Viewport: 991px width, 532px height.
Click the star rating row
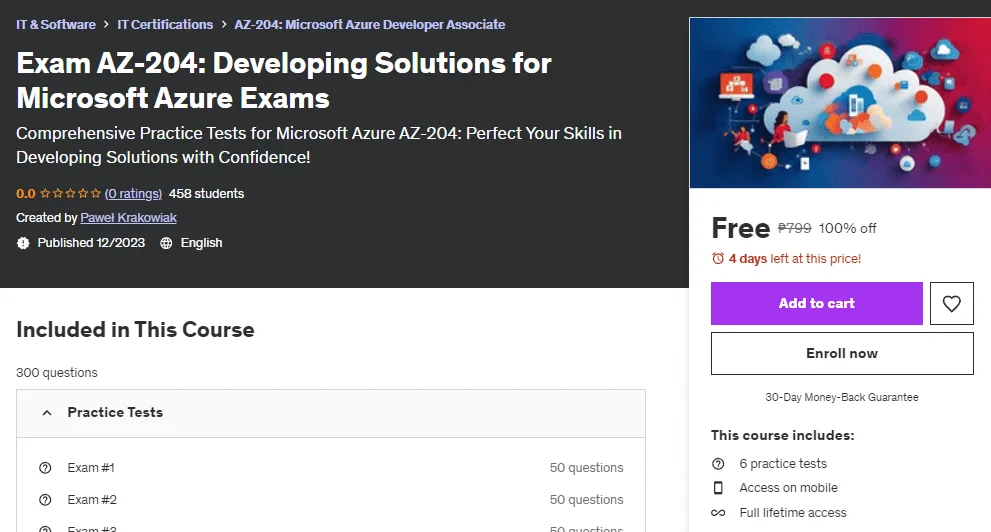(70, 194)
